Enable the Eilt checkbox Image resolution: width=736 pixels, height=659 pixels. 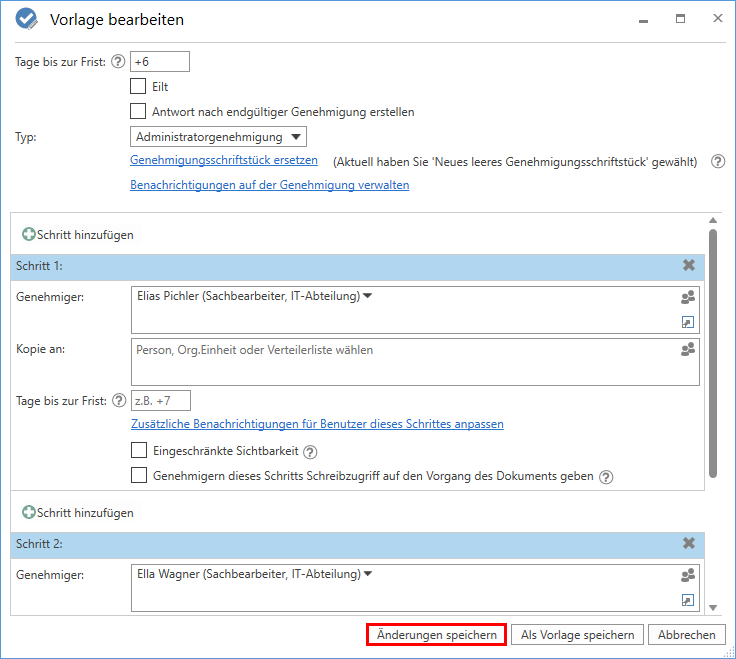[138, 87]
